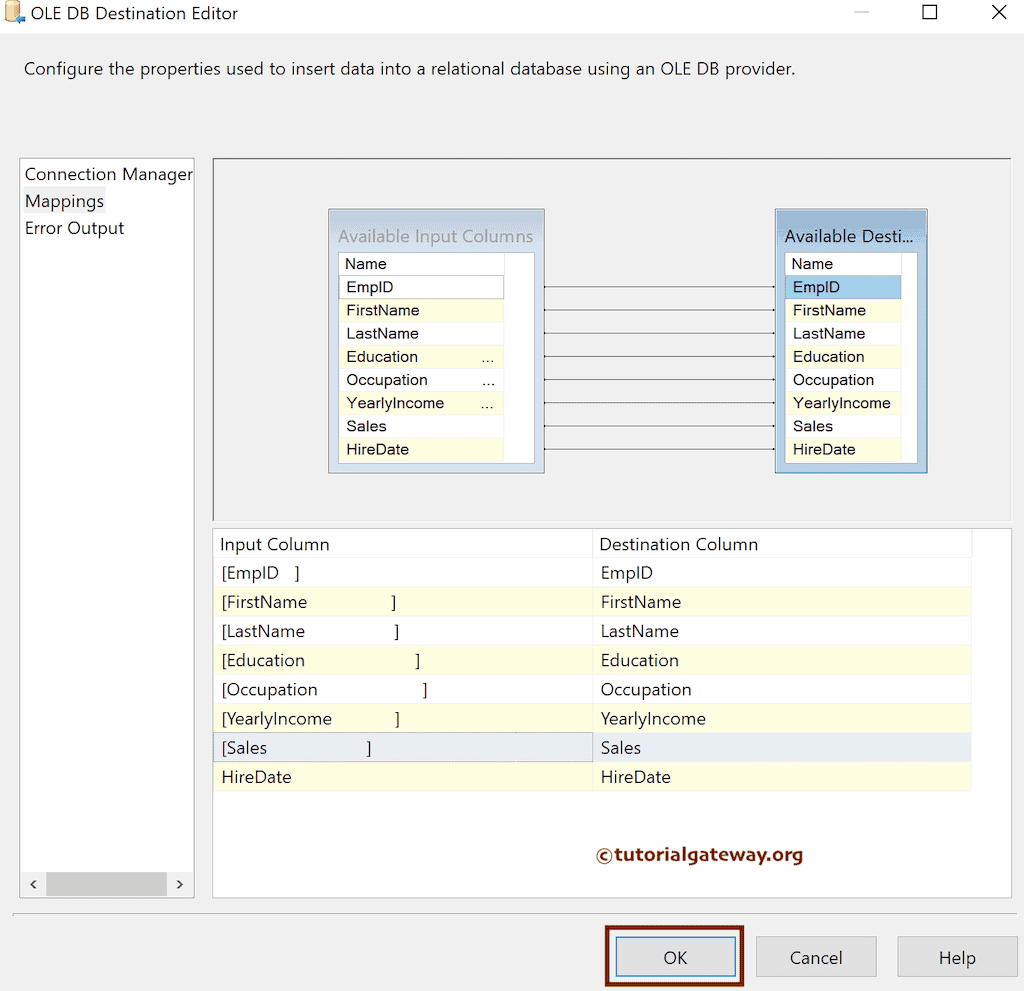Switch to the Error Output page
The image size is (1024, 991).
pyautogui.click(x=74, y=228)
